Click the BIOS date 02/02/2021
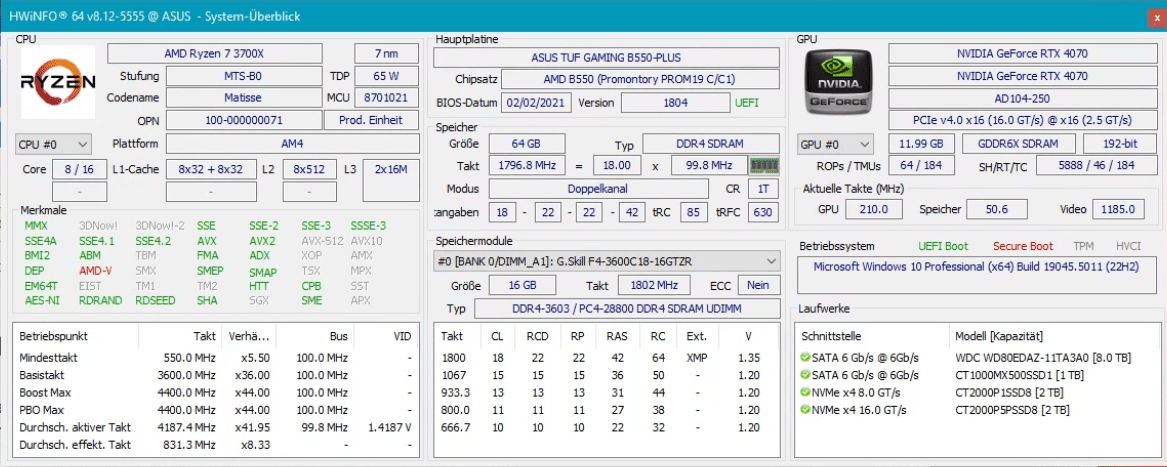 coord(537,103)
